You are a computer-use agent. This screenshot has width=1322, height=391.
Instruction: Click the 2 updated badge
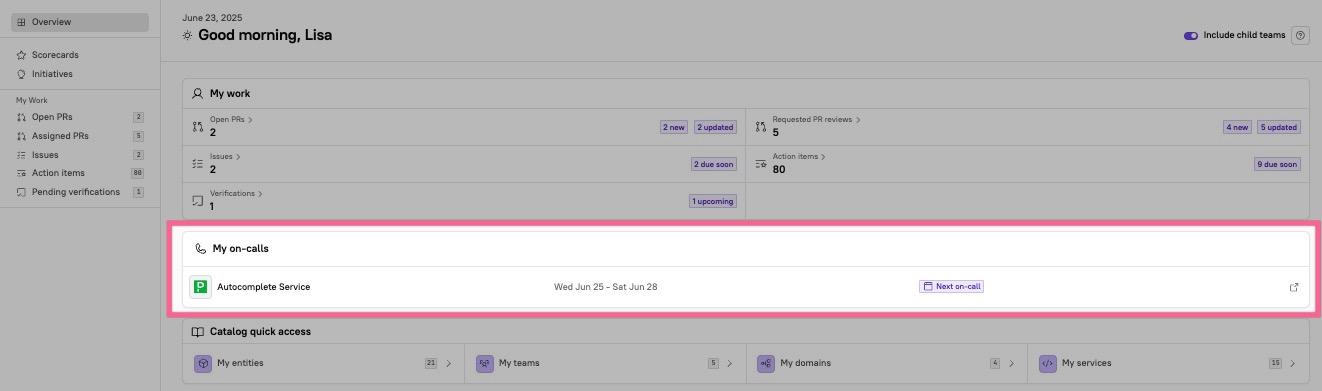coord(716,127)
